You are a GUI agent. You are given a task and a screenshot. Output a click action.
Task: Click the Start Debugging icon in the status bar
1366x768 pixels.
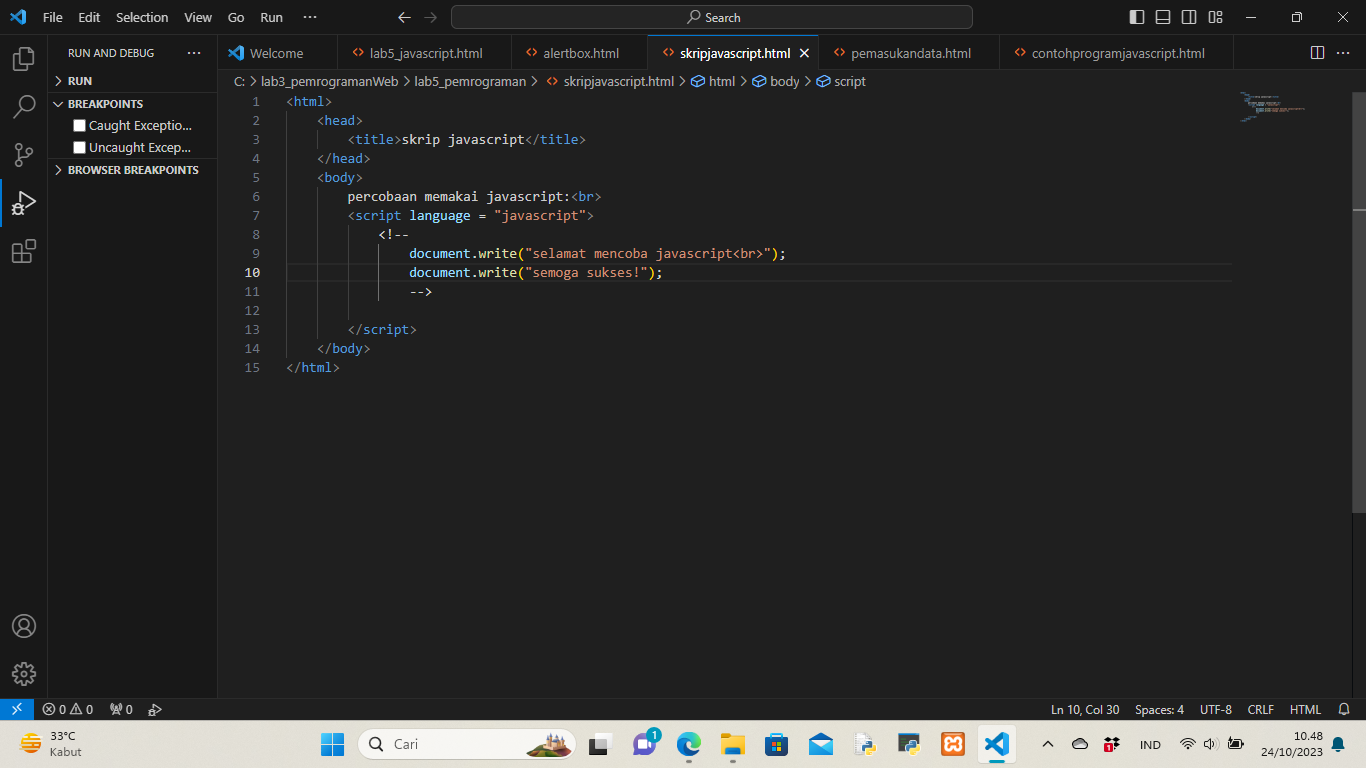(x=155, y=709)
